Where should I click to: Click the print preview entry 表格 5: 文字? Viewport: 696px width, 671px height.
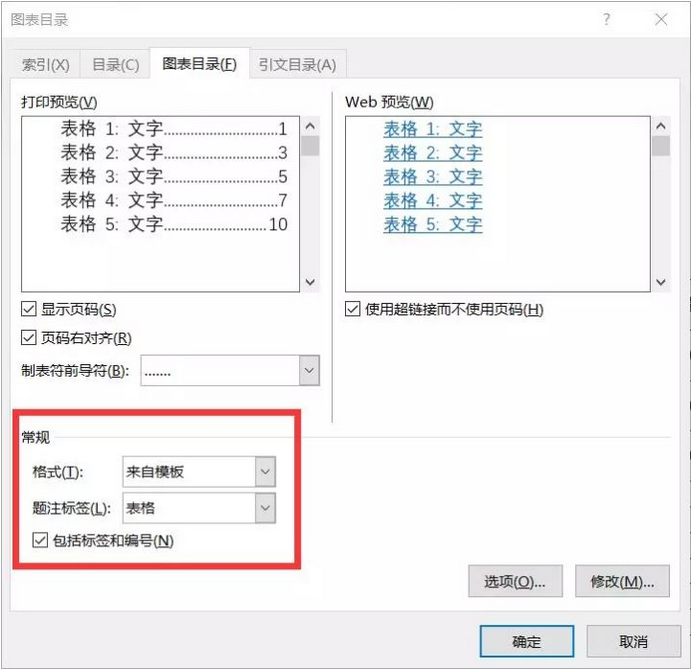click(x=174, y=225)
